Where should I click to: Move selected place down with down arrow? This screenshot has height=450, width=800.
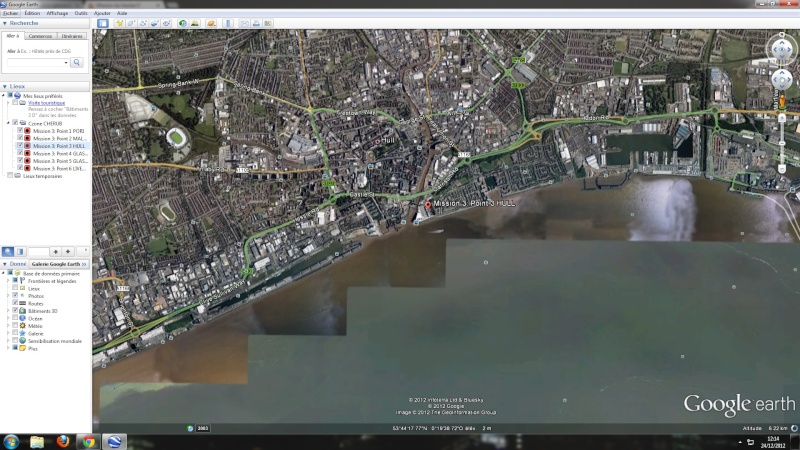point(67,252)
